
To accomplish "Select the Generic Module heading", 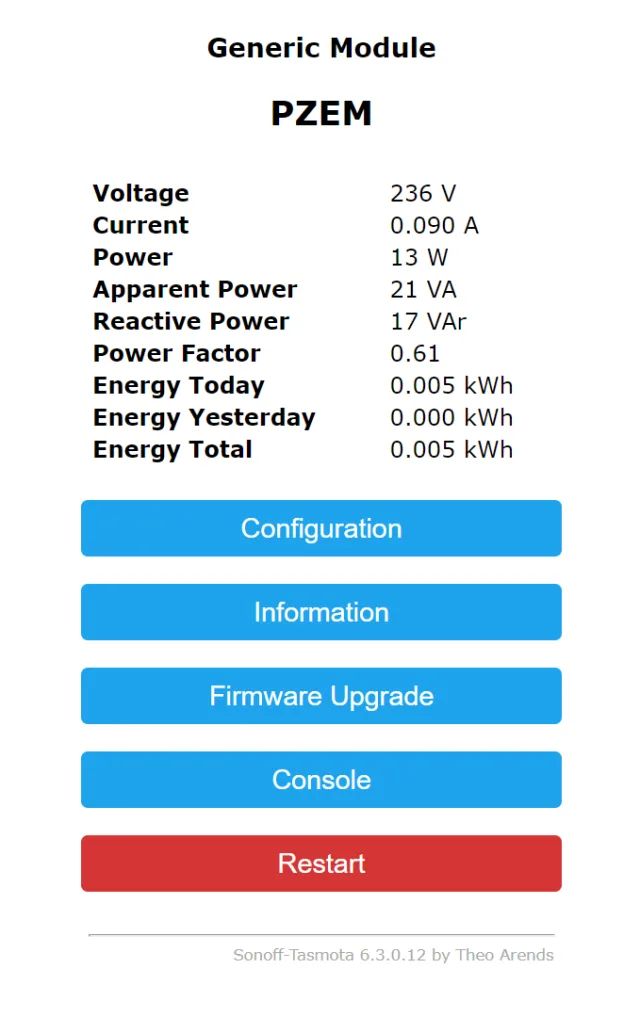I will click(x=320, y=47).
